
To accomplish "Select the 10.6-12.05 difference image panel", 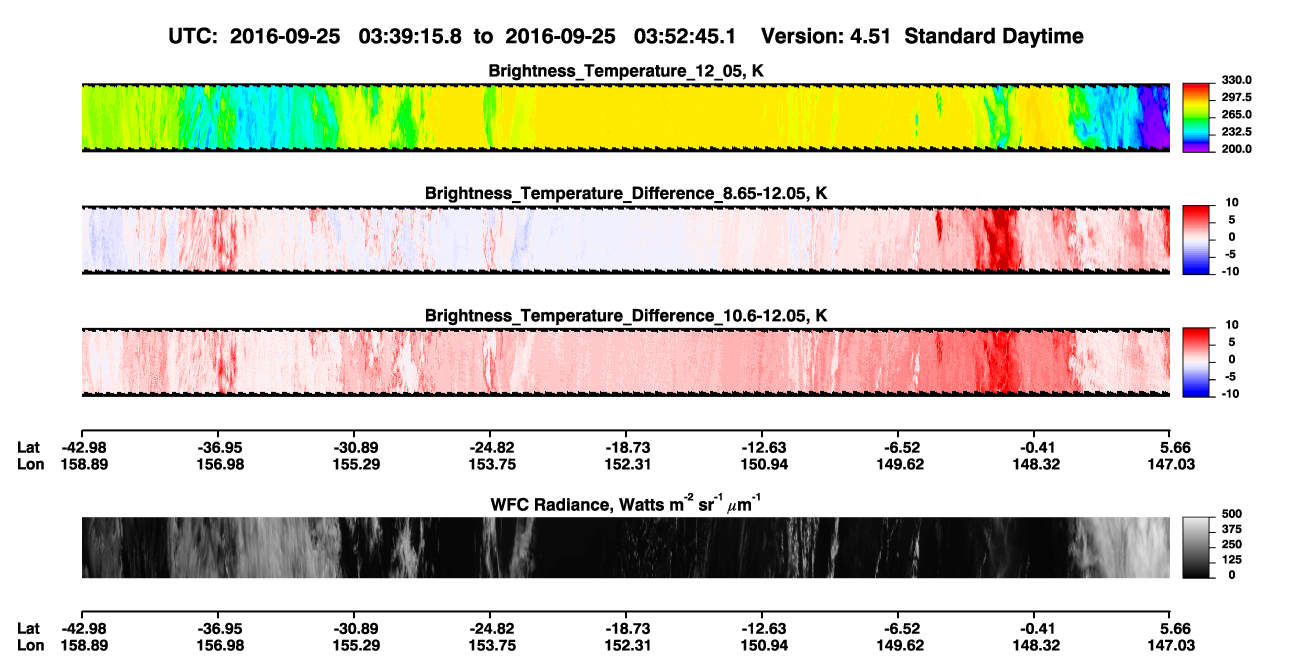I will click(x=625, y=362).
